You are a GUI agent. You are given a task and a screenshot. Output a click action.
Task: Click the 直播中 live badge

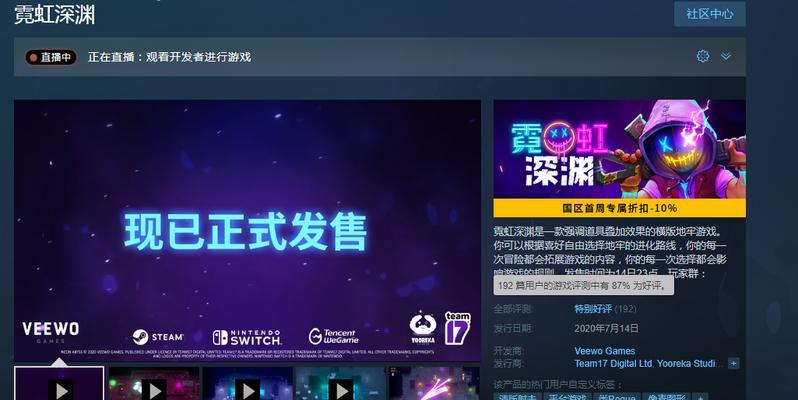pyautogui.click(x=51, y=57)
